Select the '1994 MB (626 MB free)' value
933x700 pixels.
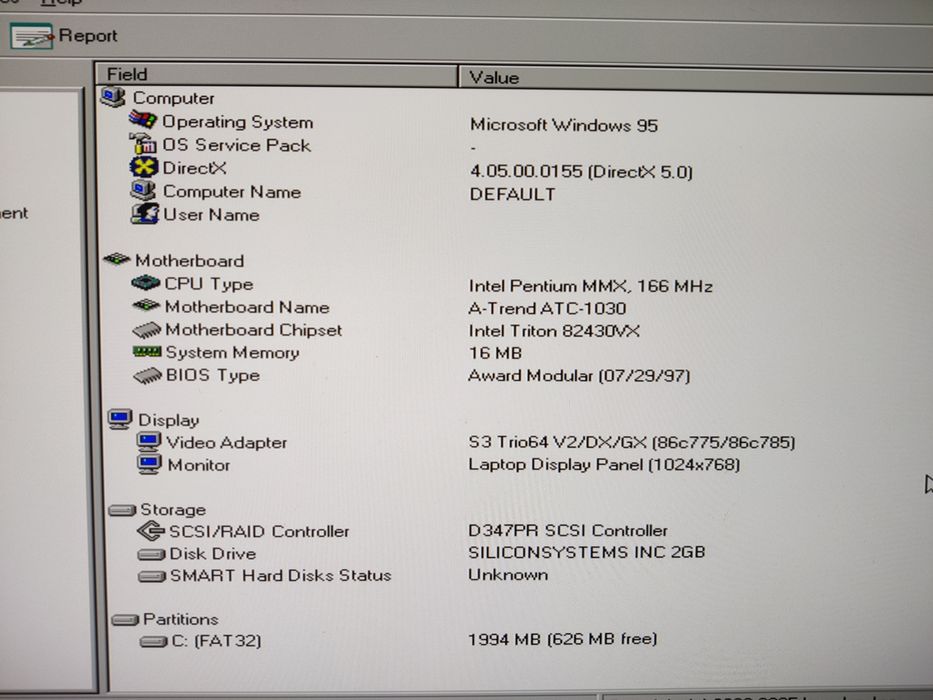pos(562,639)
